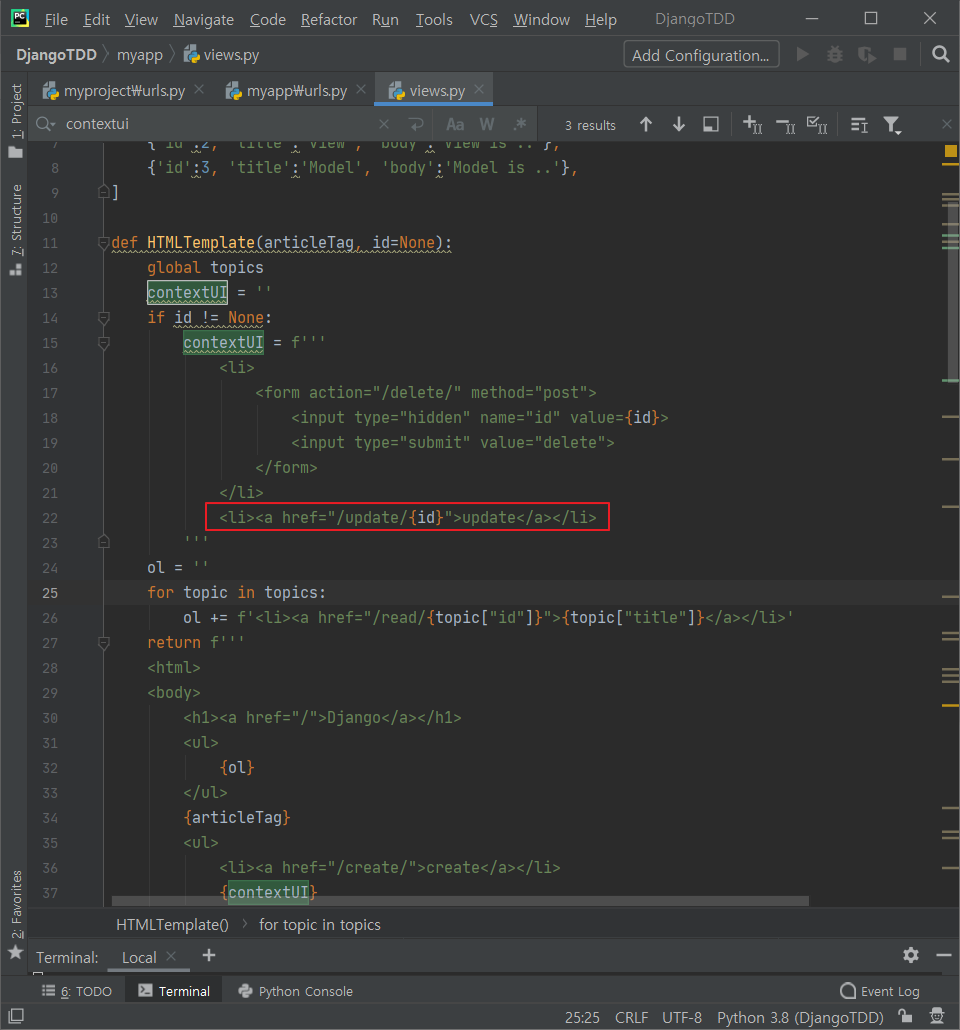Click DjangoTDD breadcrumb
This screenshot has width=960, height=1030.
56,55
